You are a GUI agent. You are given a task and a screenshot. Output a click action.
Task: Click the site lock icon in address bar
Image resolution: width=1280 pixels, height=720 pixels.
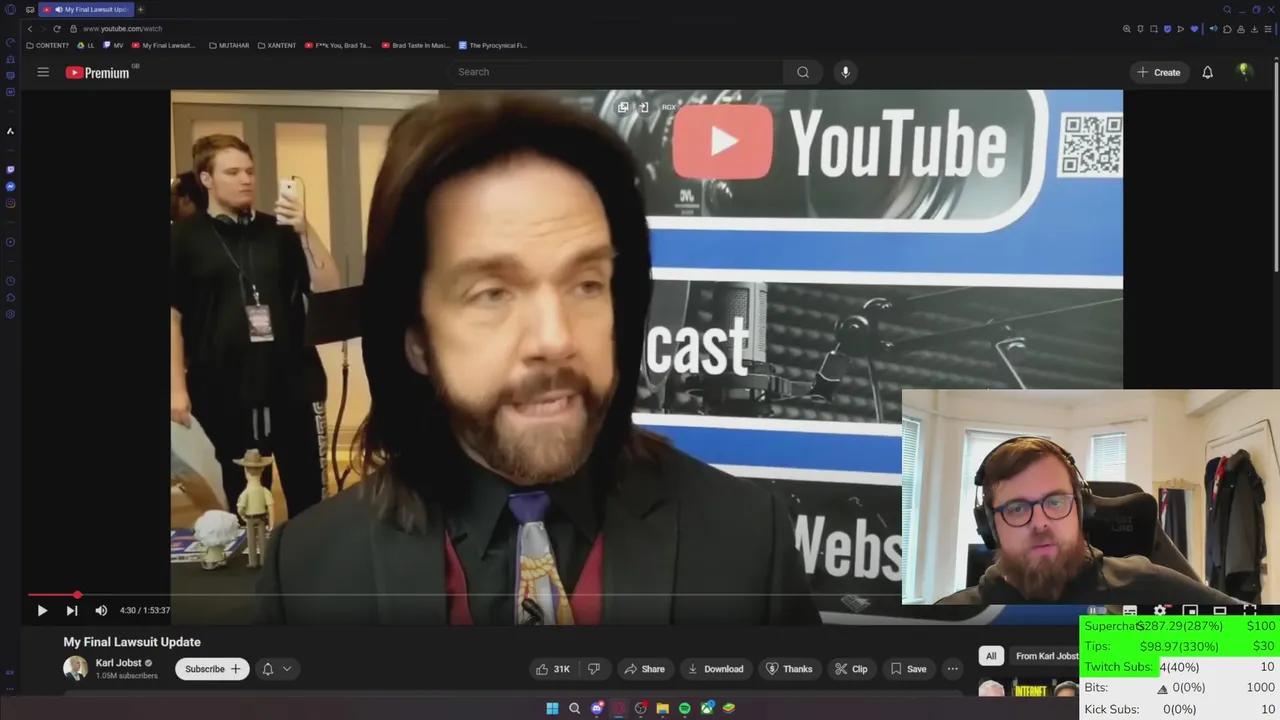tap(73, 29)
